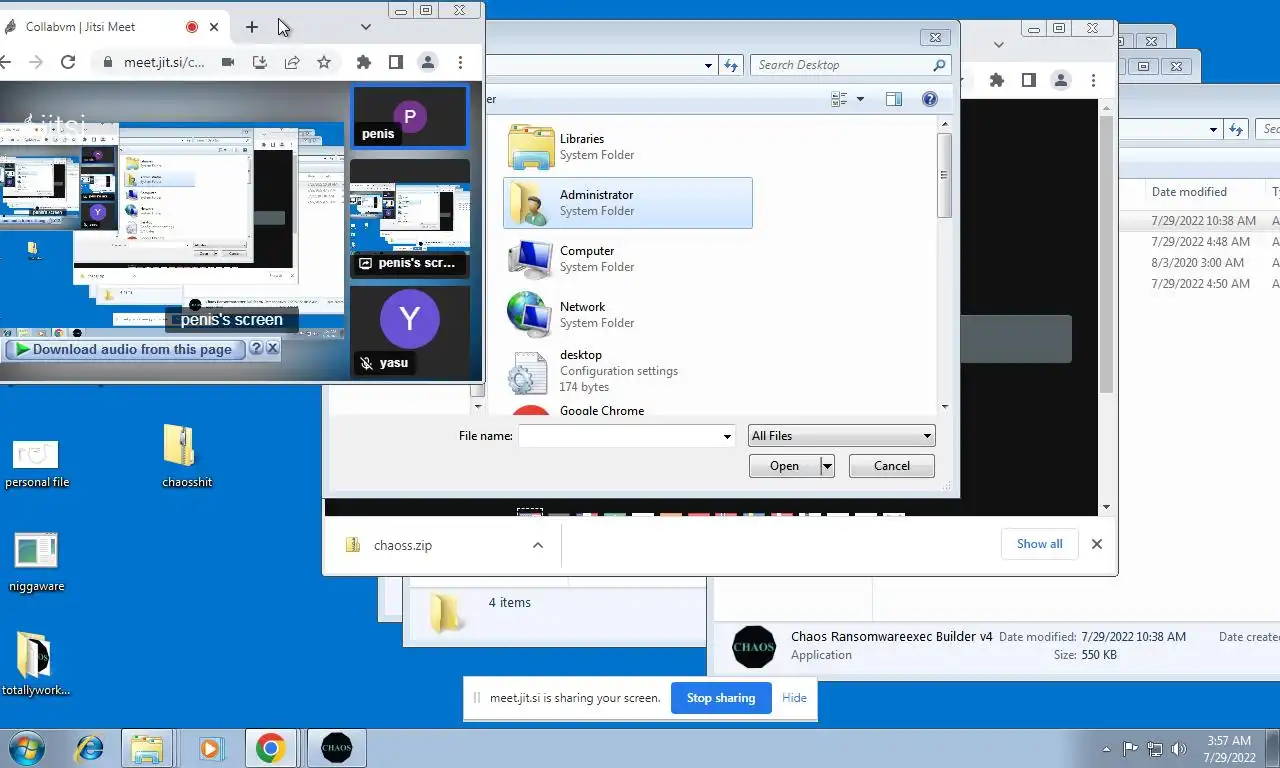Open Windows Media Player from taskbar

[x=210, y=748]
